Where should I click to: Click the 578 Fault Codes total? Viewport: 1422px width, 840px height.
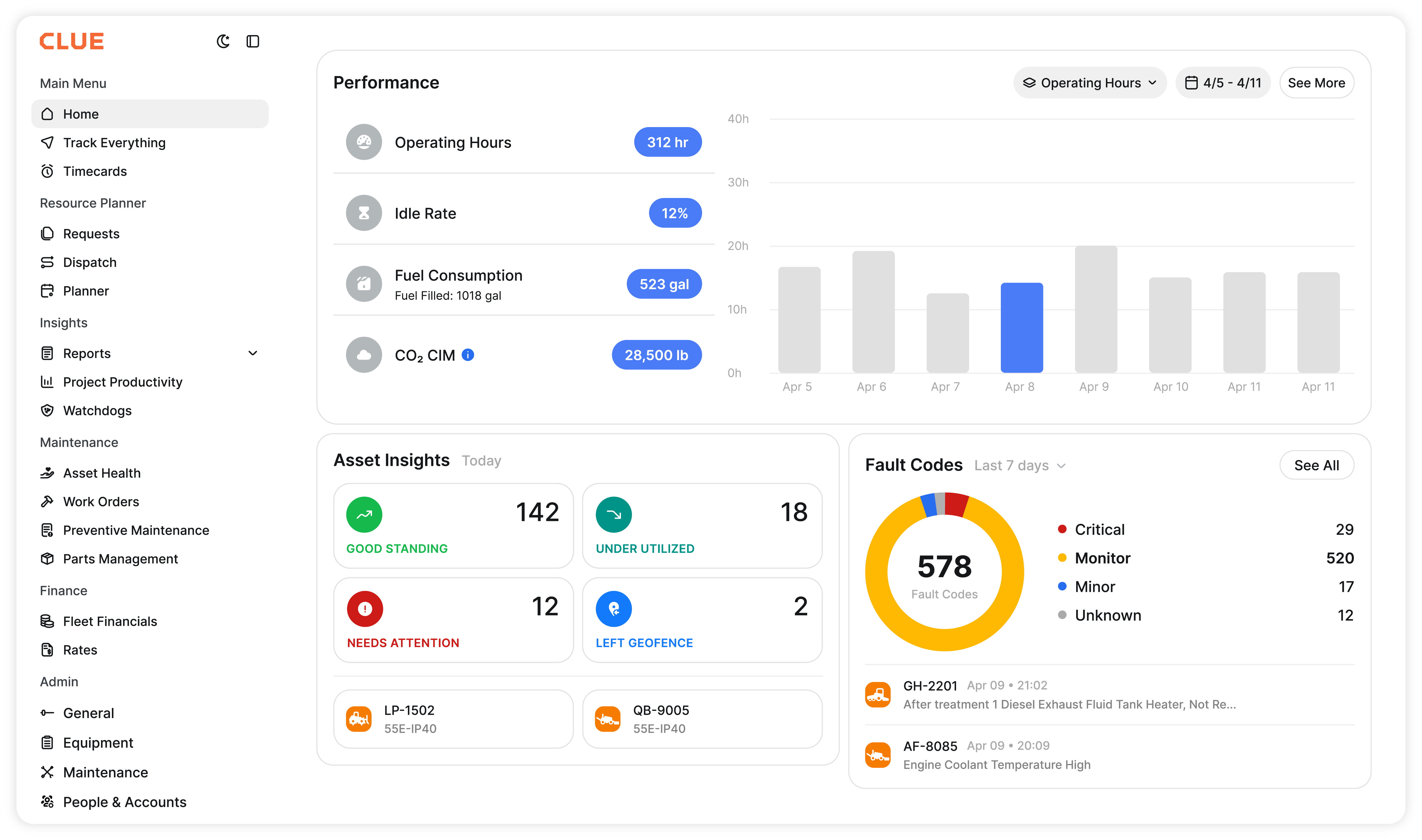945,567
